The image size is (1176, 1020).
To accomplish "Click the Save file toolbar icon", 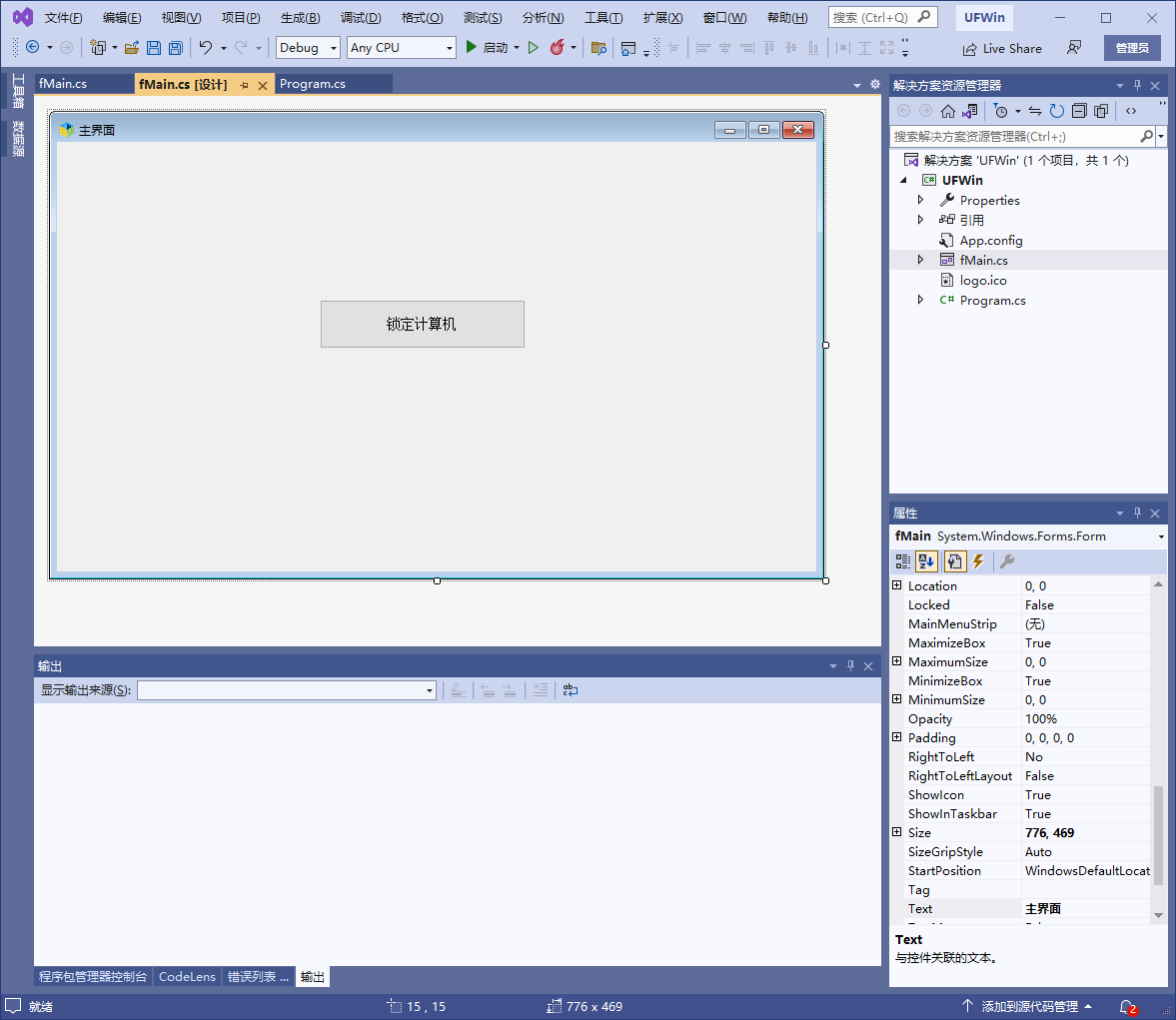I will (154, 48).
